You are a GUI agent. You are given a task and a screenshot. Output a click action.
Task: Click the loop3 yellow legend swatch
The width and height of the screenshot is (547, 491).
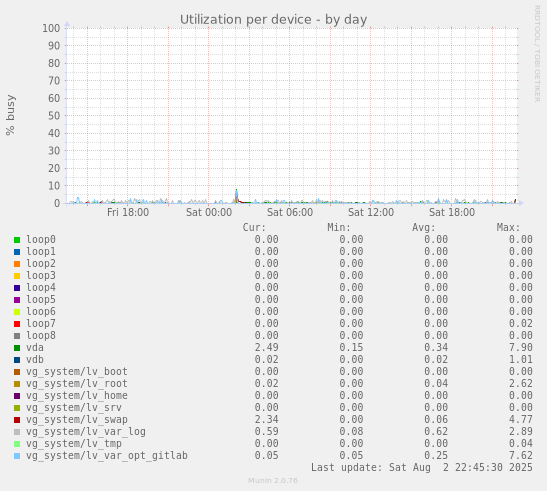coord(17,276)
